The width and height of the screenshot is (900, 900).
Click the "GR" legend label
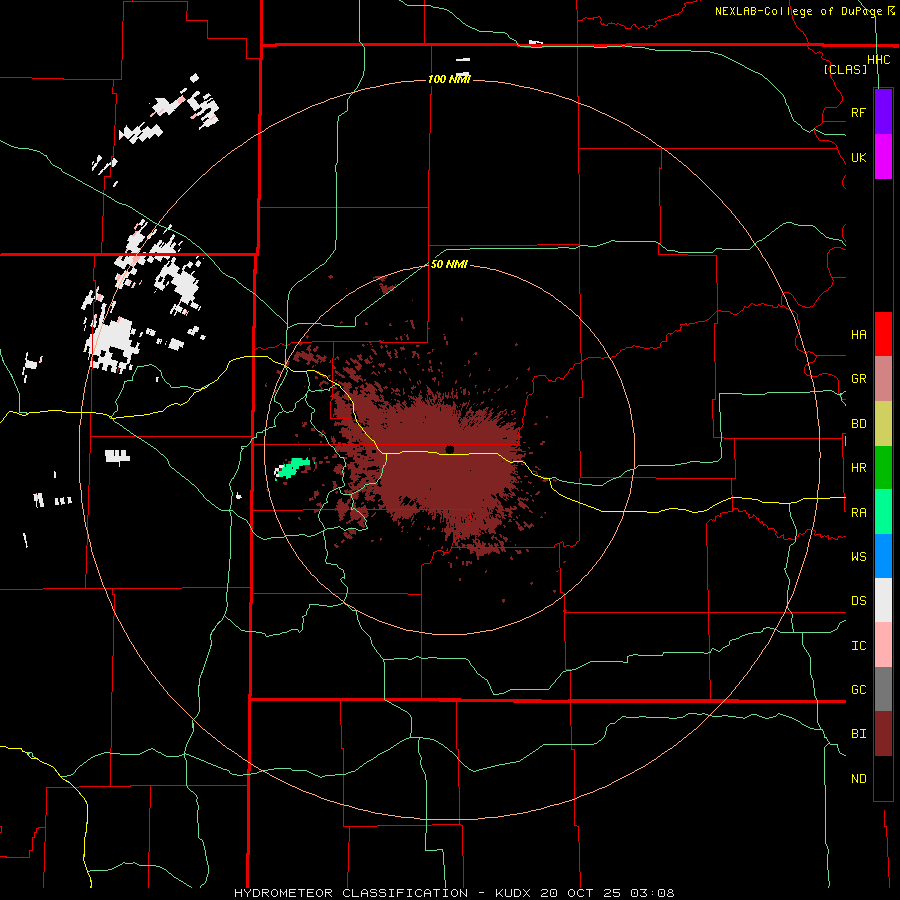858,379
